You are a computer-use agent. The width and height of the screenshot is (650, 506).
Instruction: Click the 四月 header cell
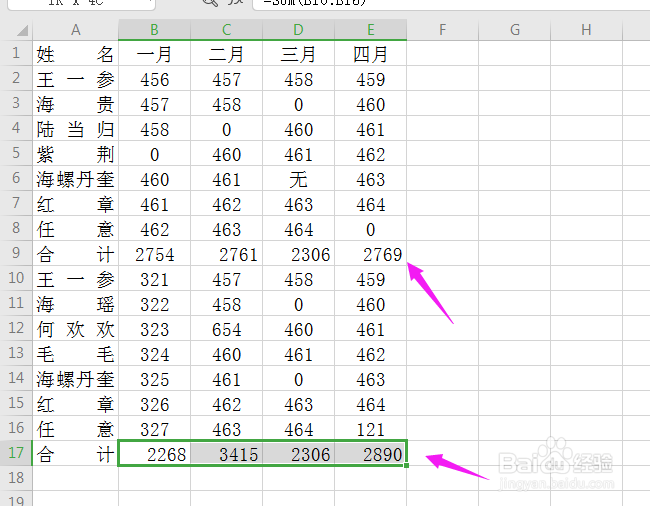pos(371,53)
